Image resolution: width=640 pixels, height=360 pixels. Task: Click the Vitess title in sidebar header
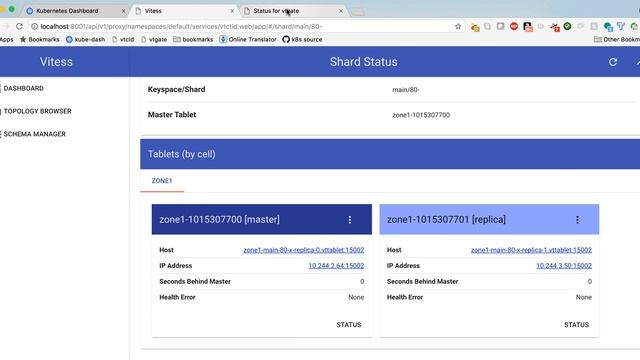56,62
